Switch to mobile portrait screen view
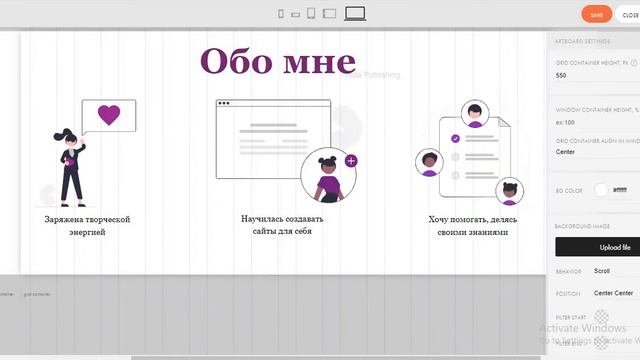 coord(281,14)
